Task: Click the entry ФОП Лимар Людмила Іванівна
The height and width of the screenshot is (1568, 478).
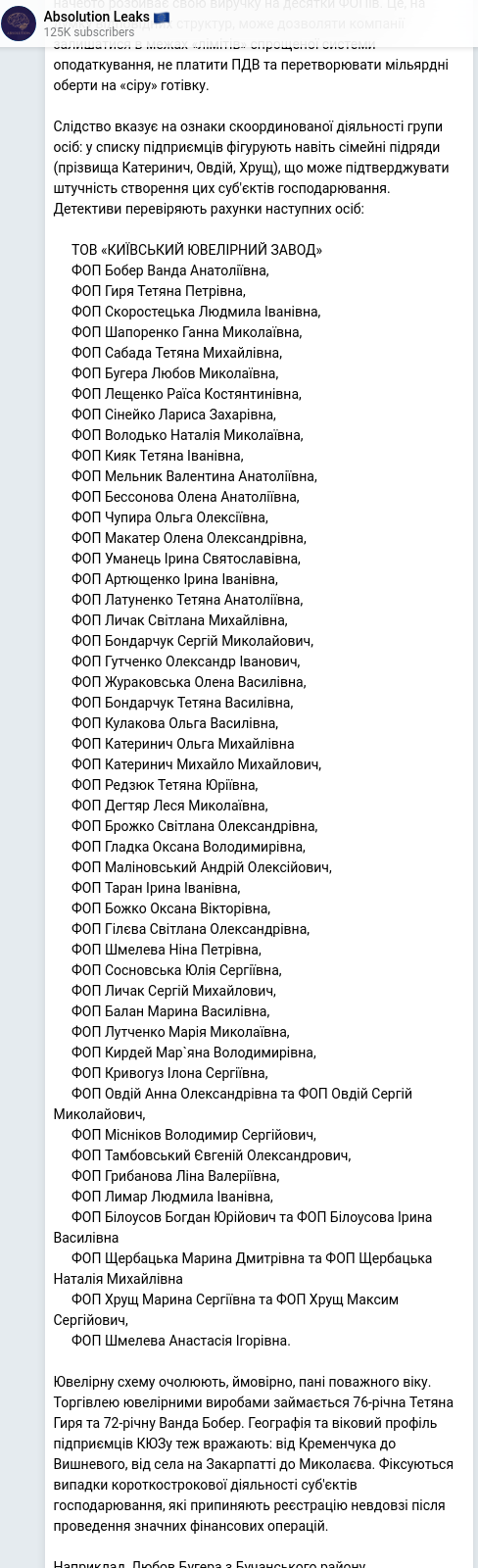Action: tap(172, 1197)
